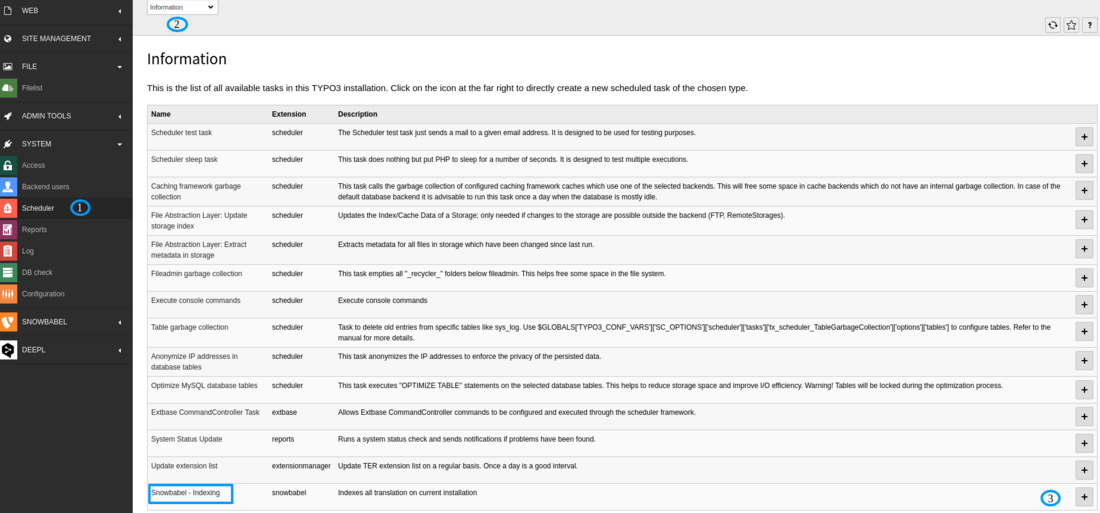Viewport: 1100px width, 513px height.
Task: Add an Update extension list task
Action: (x=1084, y=470)
